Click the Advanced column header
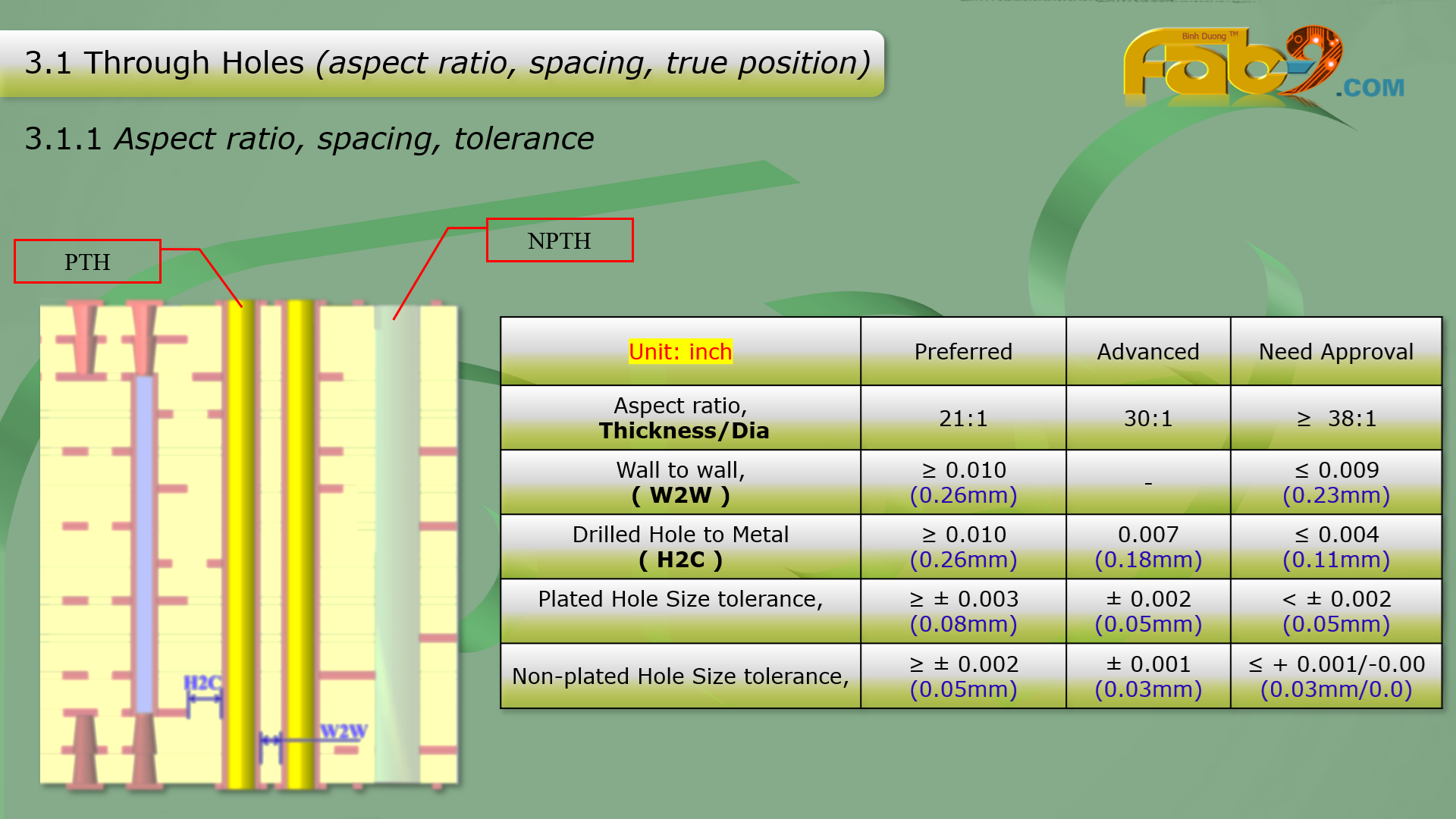This screenshot has height=819, width=1456. coord(1147,352)
